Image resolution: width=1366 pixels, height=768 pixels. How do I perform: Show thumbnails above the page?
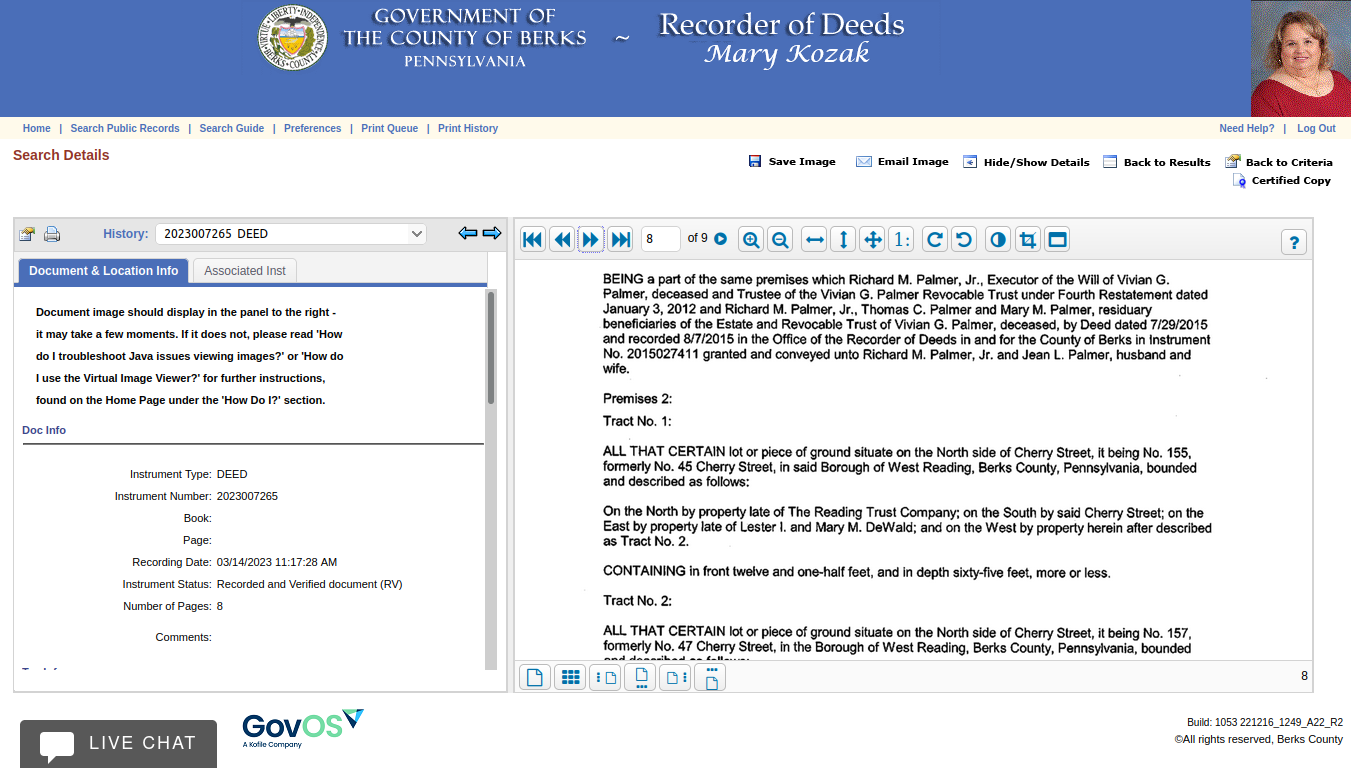click(709, 677)
